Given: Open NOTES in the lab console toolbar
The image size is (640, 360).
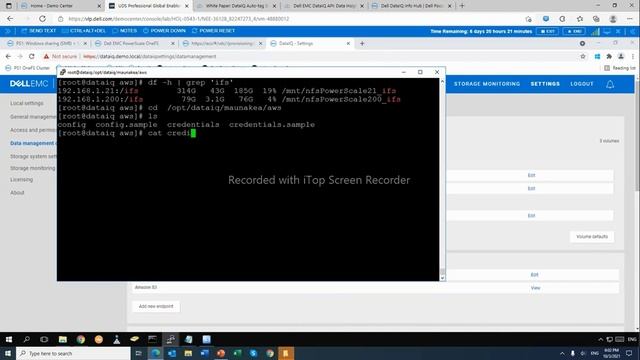Looking at the screenshot, I should click(124, 31).
